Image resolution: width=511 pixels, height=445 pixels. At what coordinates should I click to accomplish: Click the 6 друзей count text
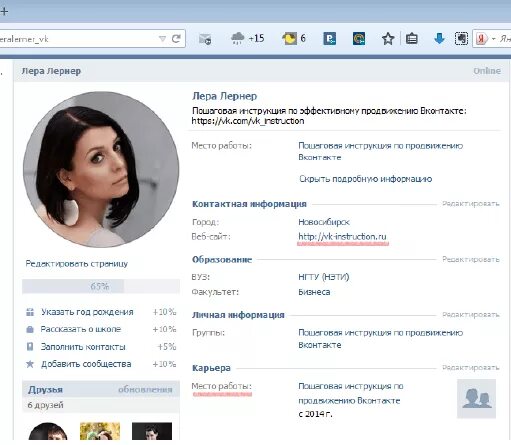45,405
